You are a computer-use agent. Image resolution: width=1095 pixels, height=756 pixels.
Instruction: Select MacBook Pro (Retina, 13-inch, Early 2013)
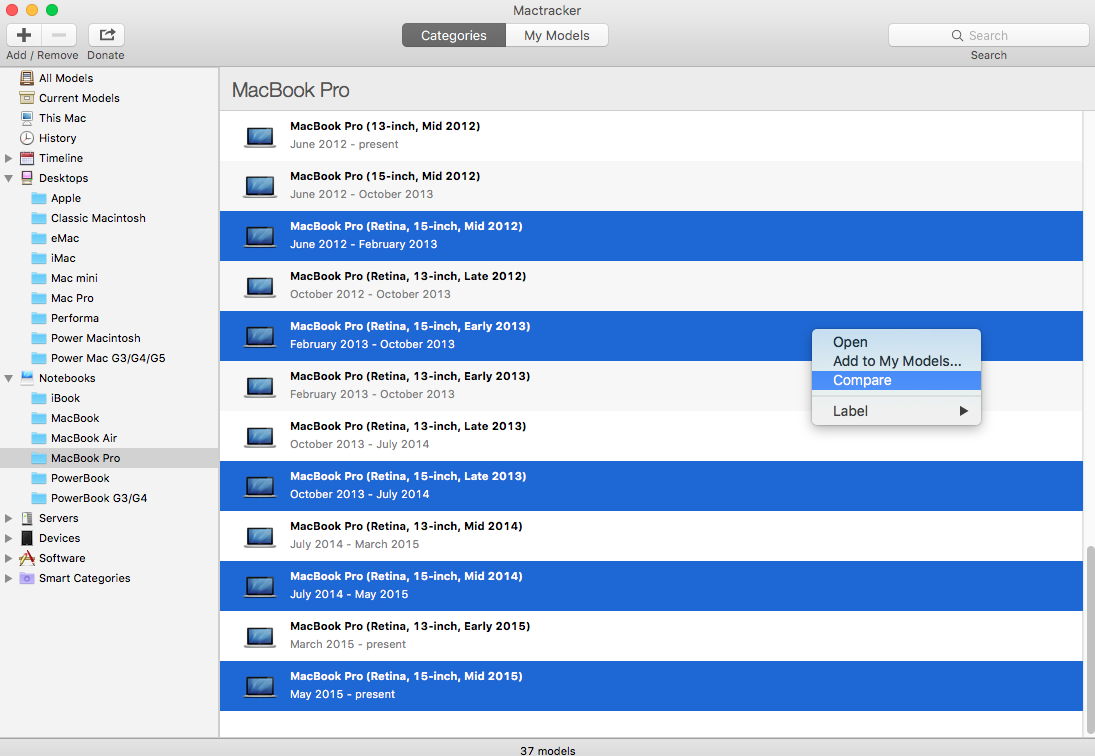point(651,386)
